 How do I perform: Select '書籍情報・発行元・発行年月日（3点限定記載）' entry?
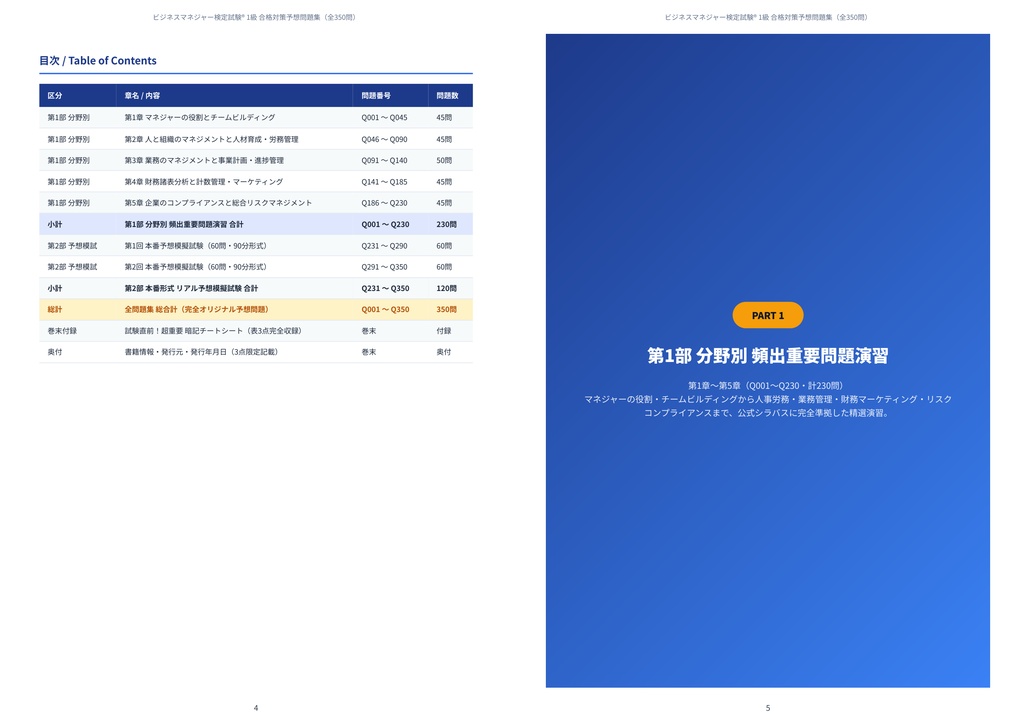coord(201,352)
